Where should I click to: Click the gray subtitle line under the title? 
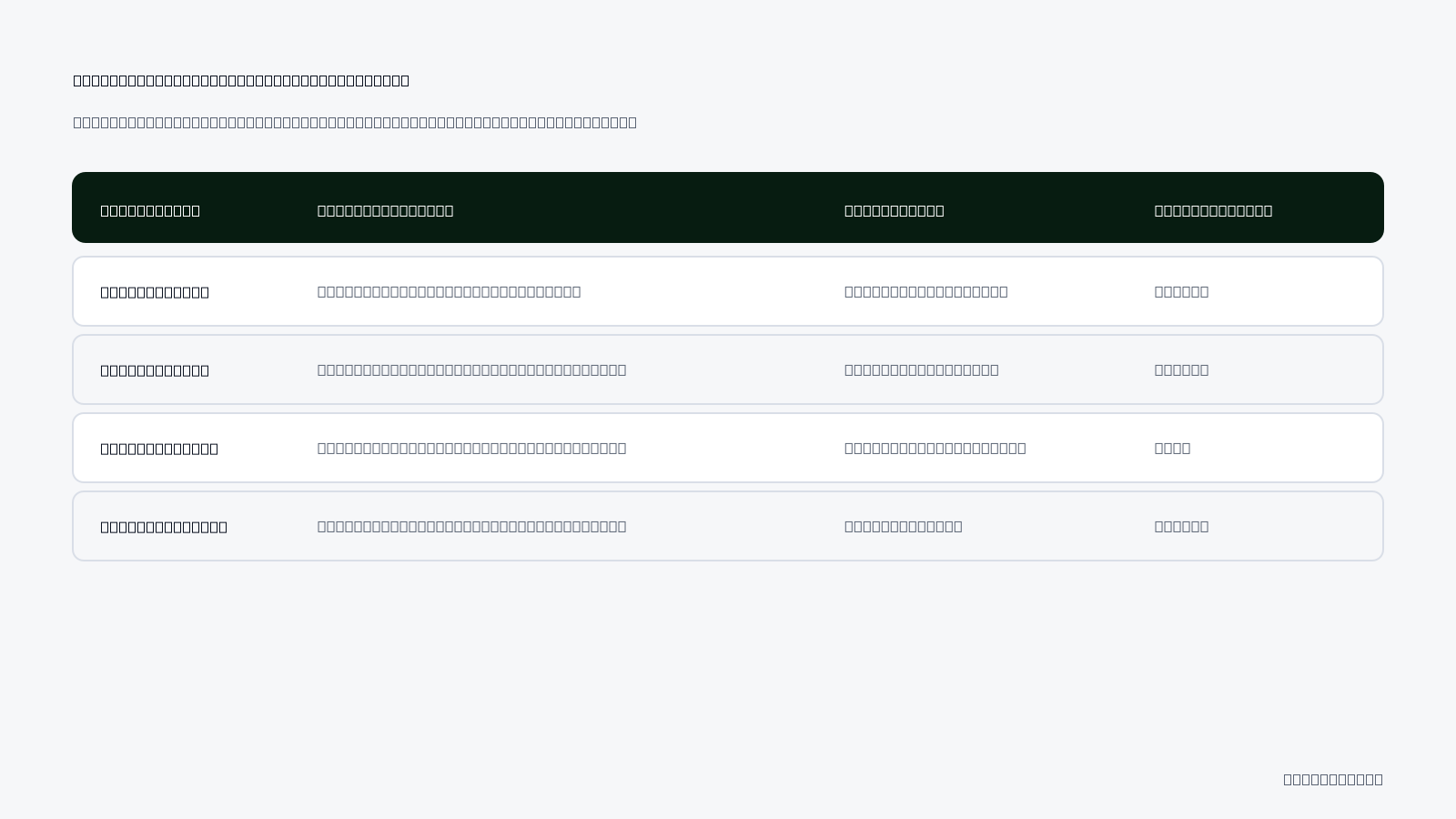pos(355,122)
